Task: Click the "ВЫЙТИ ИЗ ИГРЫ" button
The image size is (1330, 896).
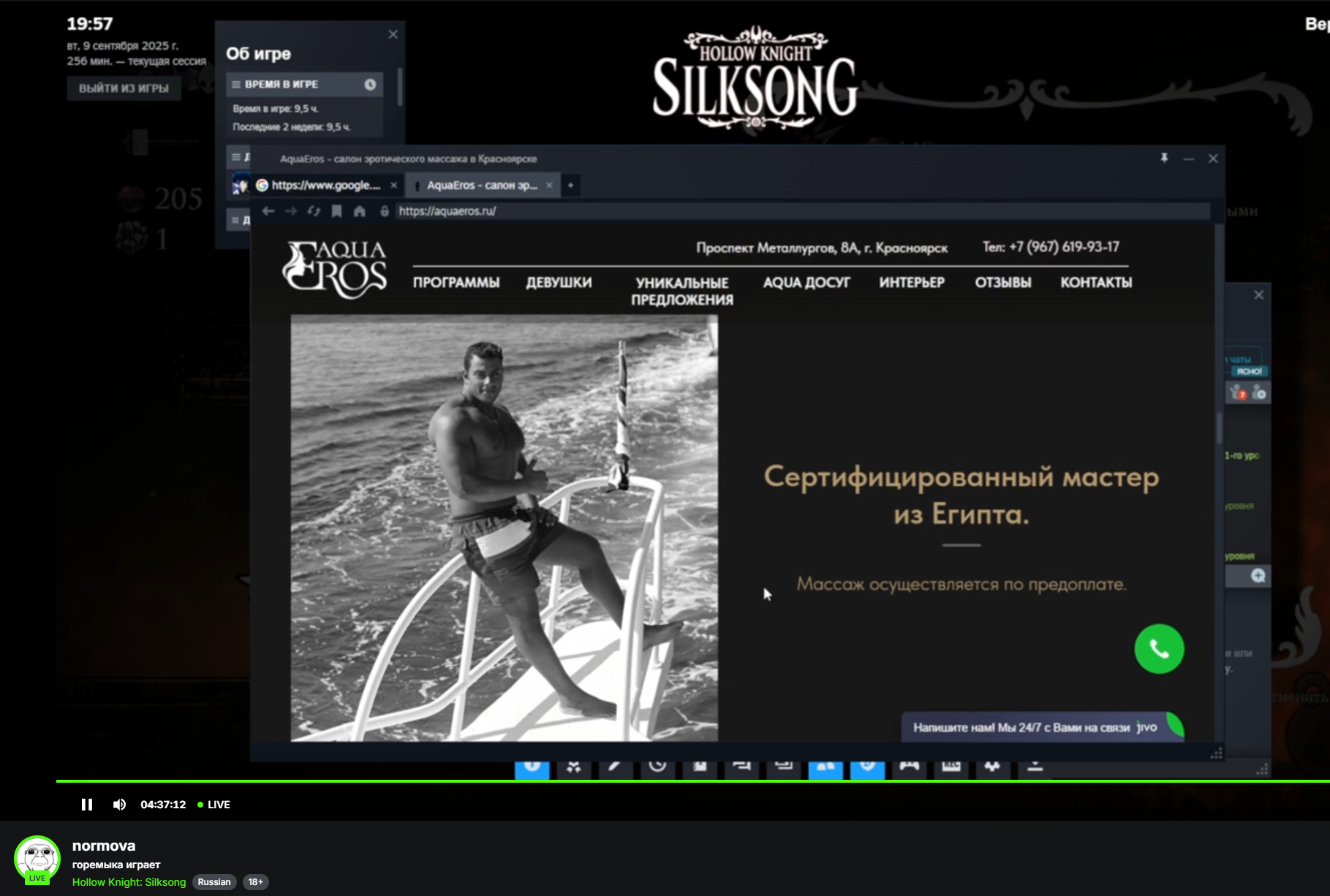Action: tap(124, 88)
